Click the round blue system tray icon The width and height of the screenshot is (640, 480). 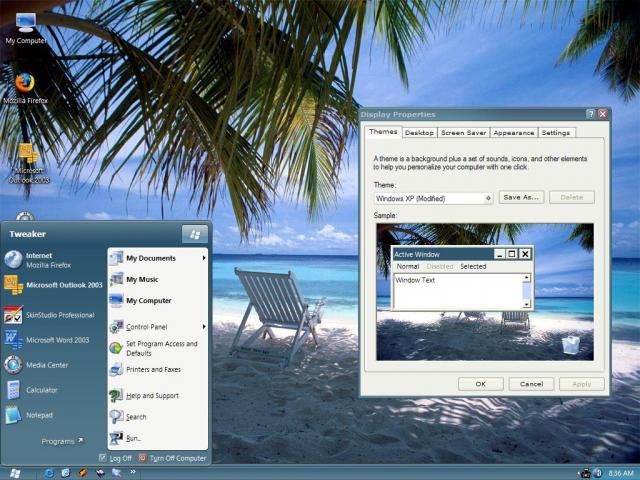point(598,473)
